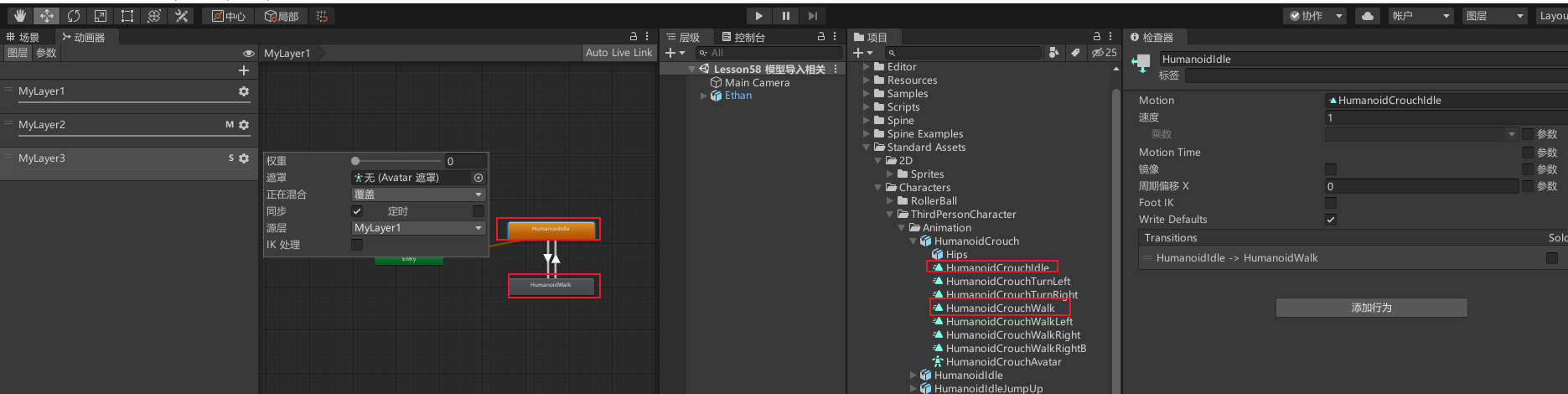Open cloud services icon
Image resolution: width=1568 pixels, height=394 pixels.
[x=1368, y=16]
